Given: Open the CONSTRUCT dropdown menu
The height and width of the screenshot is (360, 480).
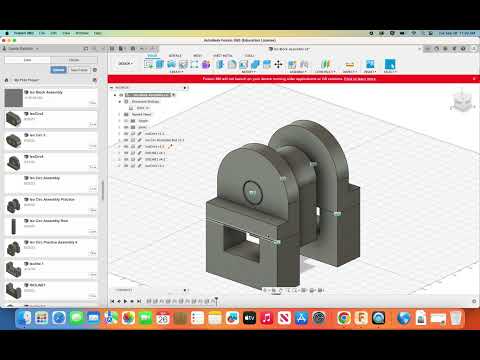Looking at the screenshot, I should click(x=325, y=72).
